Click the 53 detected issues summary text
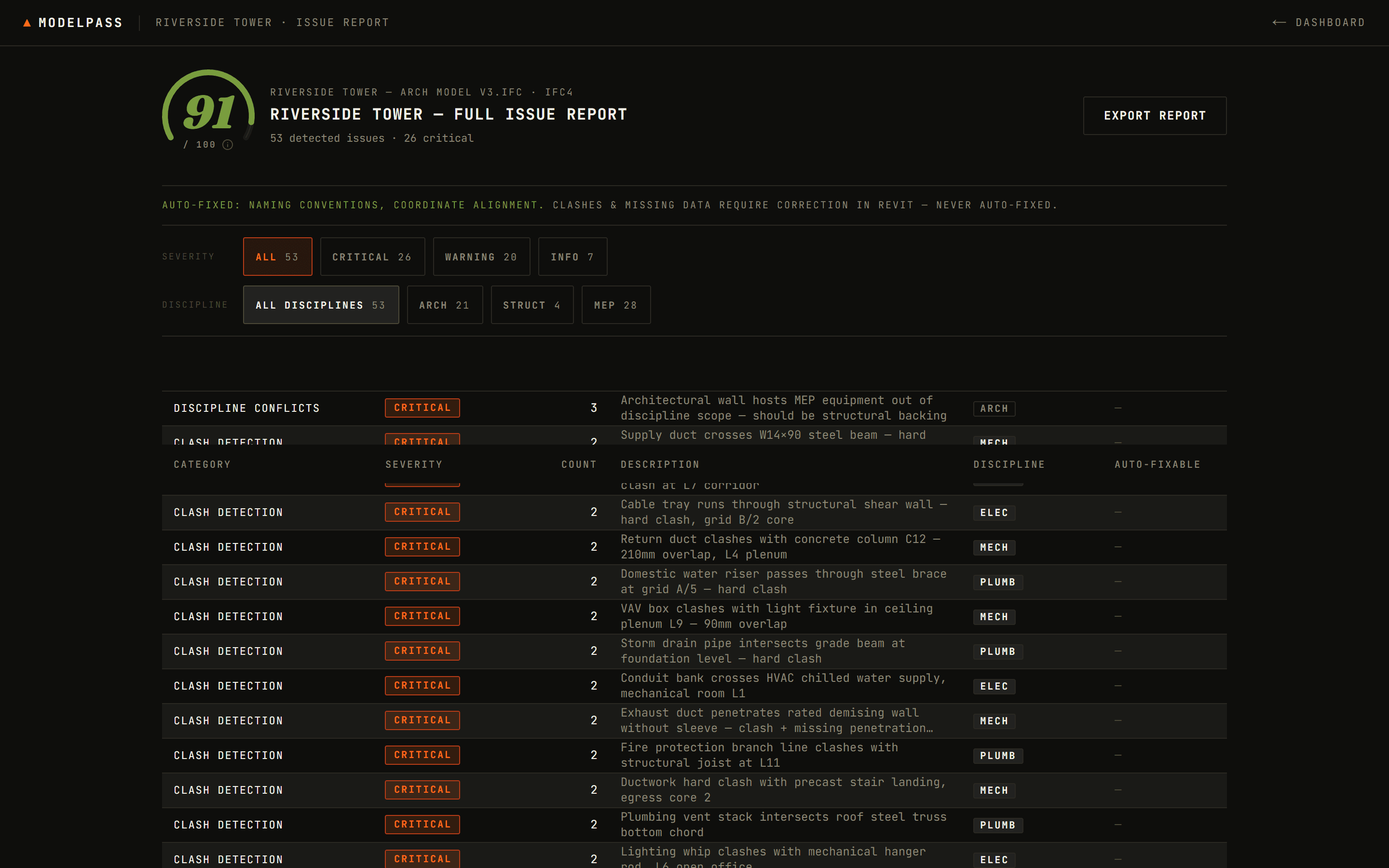The height and width of the screenshot is (868, 1389). 371,138
